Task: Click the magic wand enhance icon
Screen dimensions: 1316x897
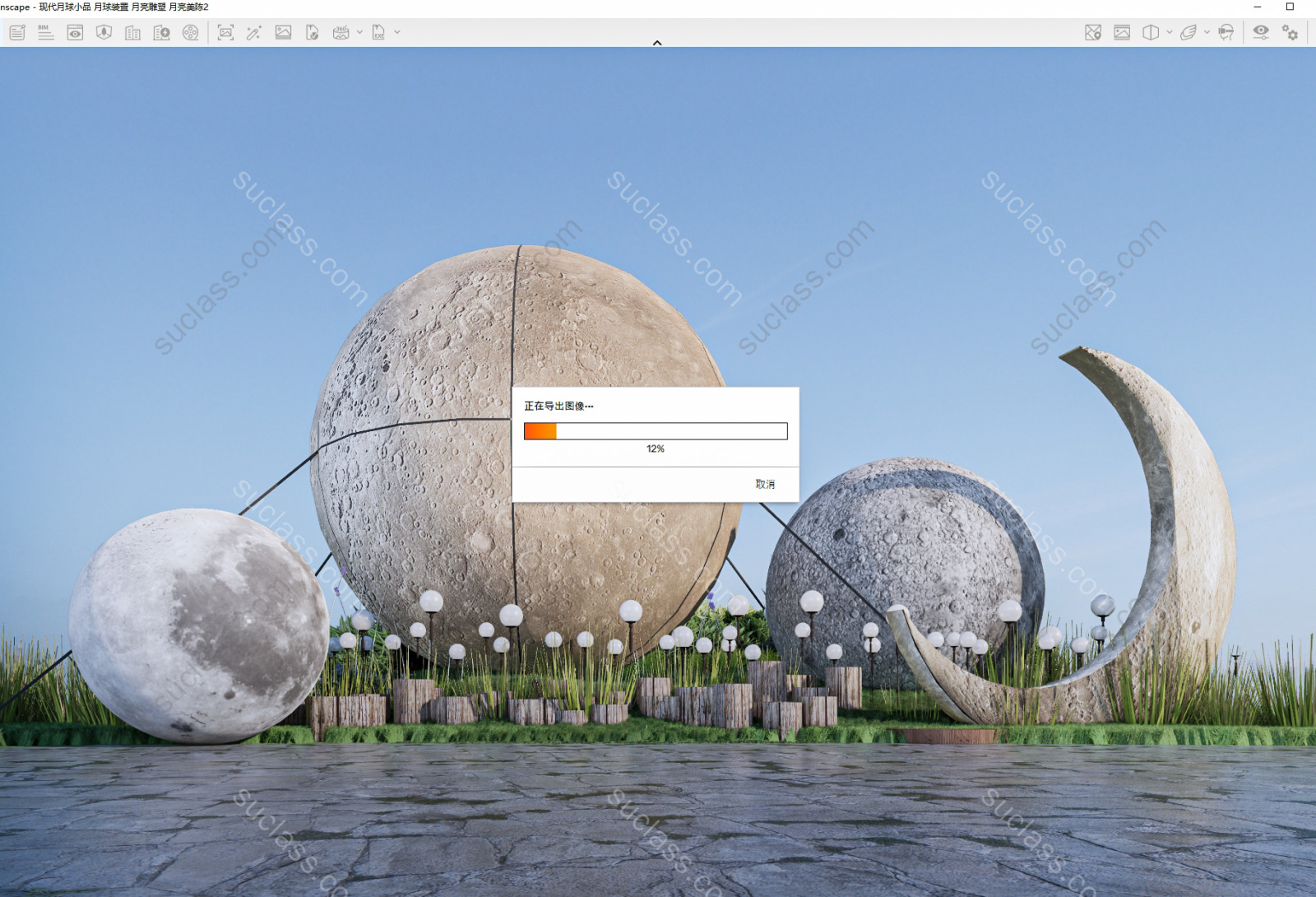Action: (x=254, y=33)
